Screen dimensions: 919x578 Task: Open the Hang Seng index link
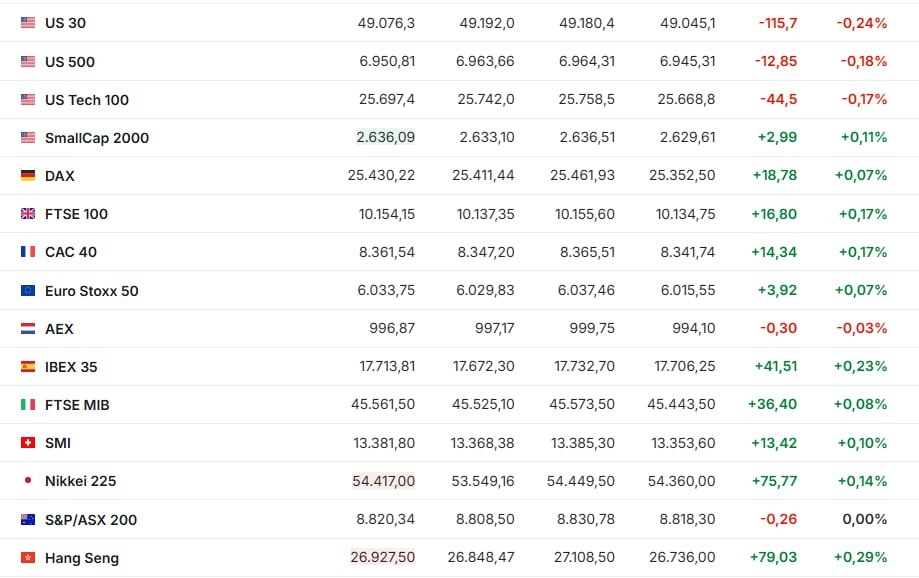pyautogui.click(x=82, y=558)
